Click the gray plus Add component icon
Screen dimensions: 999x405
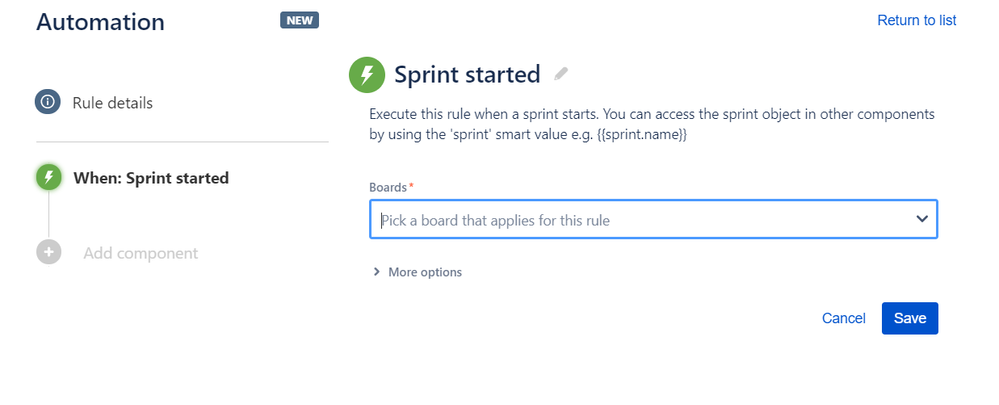click(48, 252)
